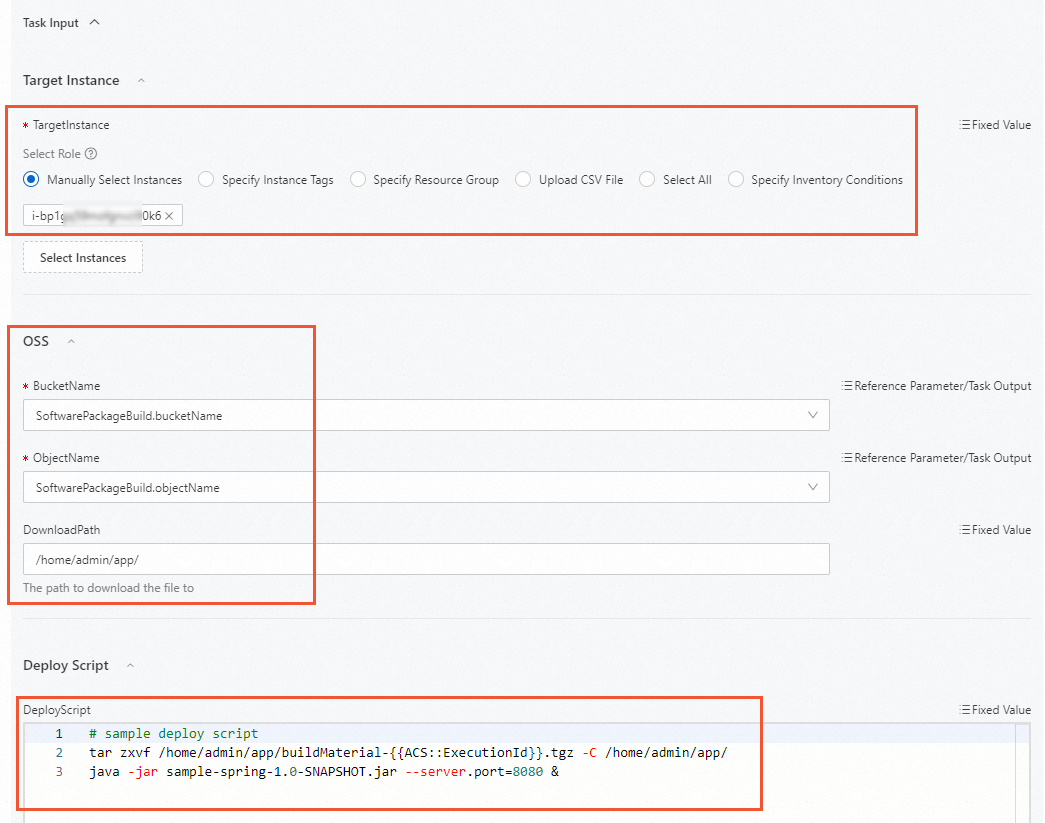1045x823 pixels.
Task: Choose Select All radio option
Action: click(647, 179)
